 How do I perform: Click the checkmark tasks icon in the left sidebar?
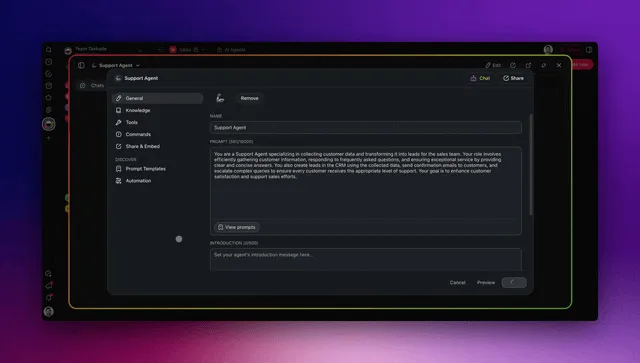pos(49,74)
